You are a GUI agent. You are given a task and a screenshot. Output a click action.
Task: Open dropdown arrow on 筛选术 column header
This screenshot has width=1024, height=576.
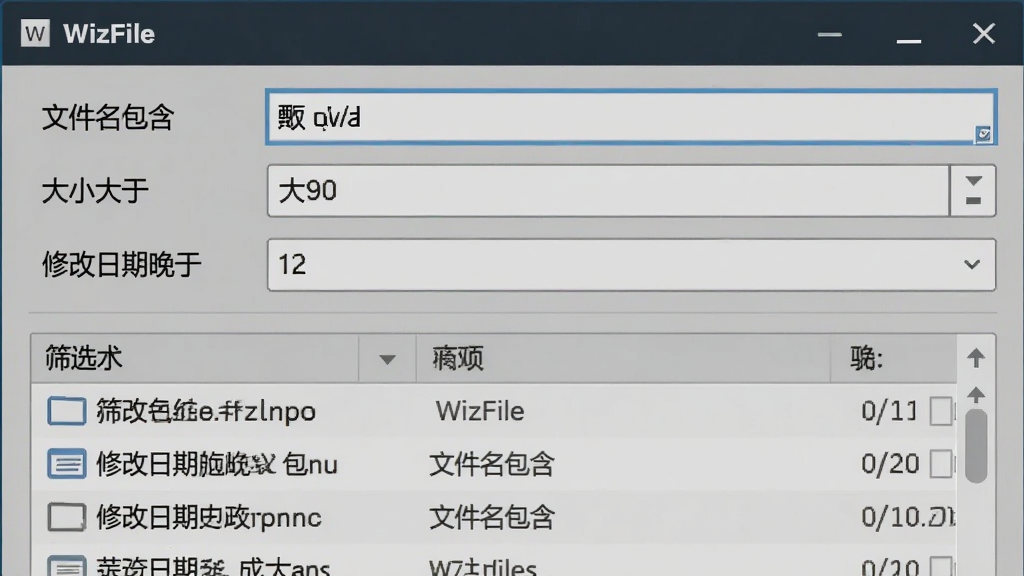pos(387,359)
